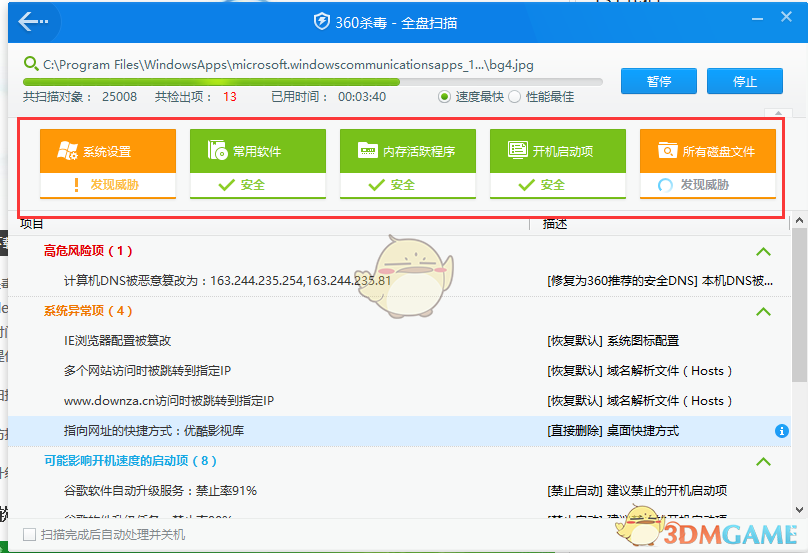The image size is (808, 553).
Task: Open the 内存活跃程序 scan category
Action: [408, 163]
